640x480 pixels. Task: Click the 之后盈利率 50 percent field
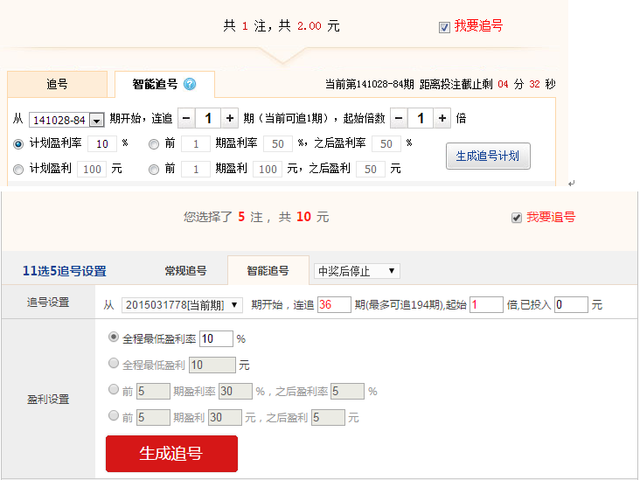point(386,144)
